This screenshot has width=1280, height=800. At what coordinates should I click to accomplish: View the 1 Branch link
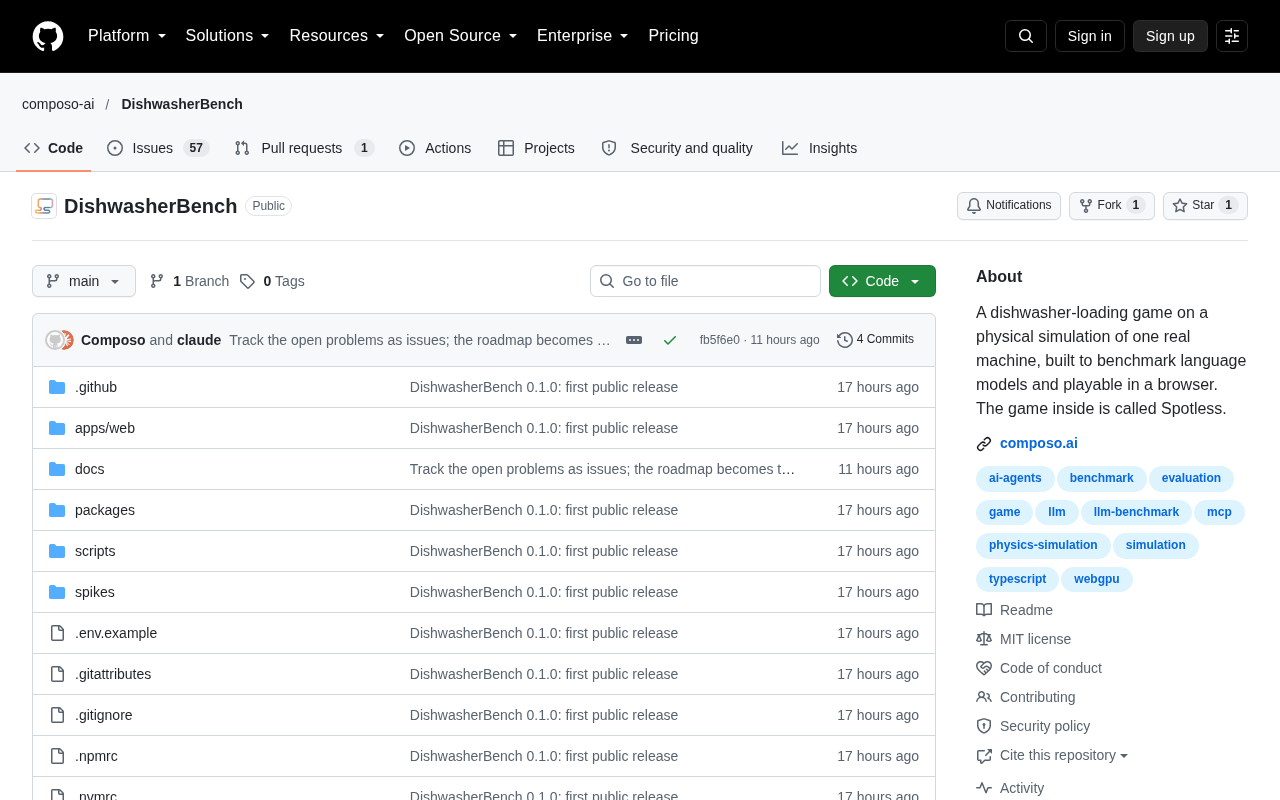190,281
